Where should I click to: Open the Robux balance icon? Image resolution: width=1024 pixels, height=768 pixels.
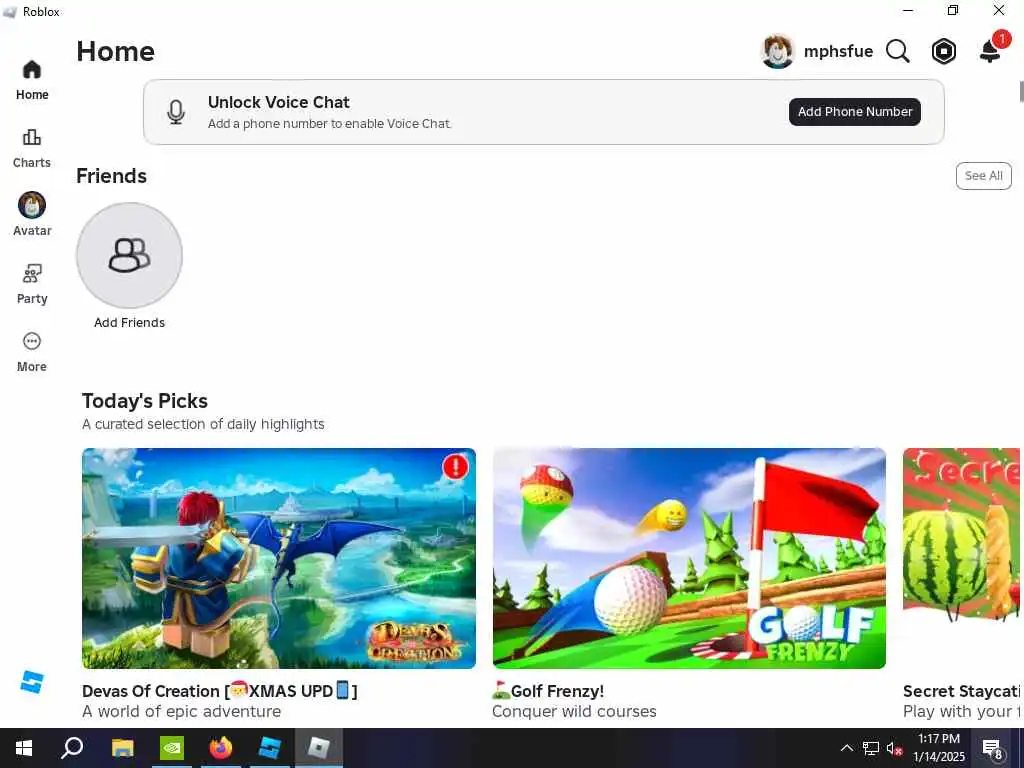point(944,51)
